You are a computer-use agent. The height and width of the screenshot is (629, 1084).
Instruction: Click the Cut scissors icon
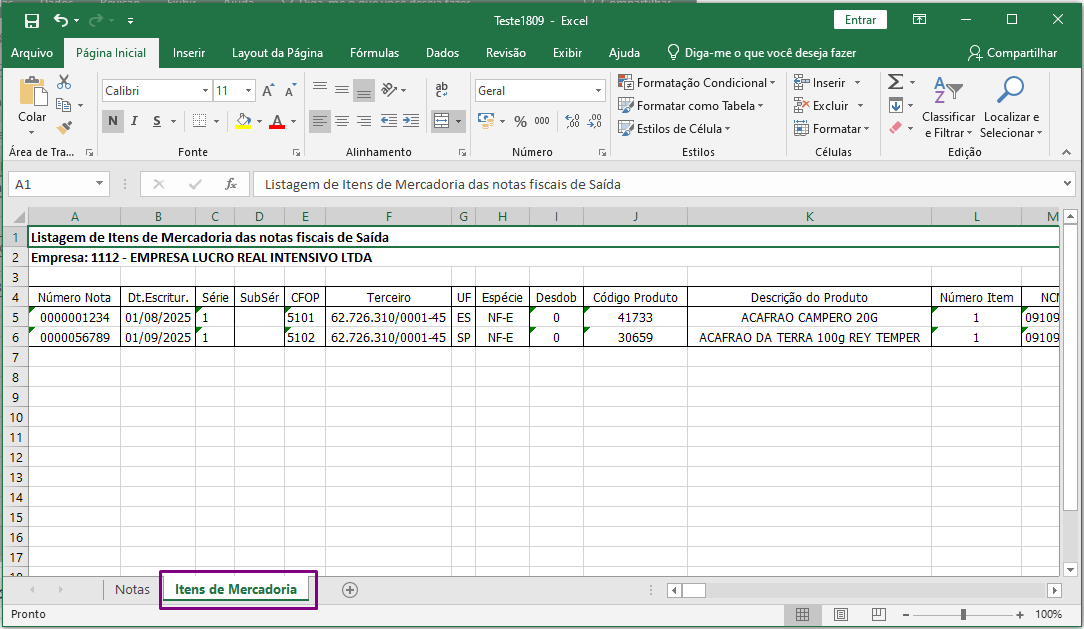(64, 83)
